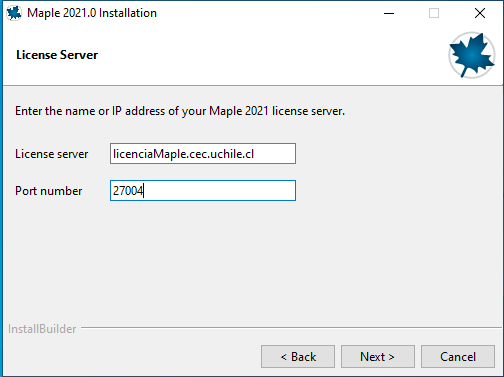Cancel the Maple installation
Image resolution: width=504 pixels, height=377 pixels.
(x=458, y=357)
